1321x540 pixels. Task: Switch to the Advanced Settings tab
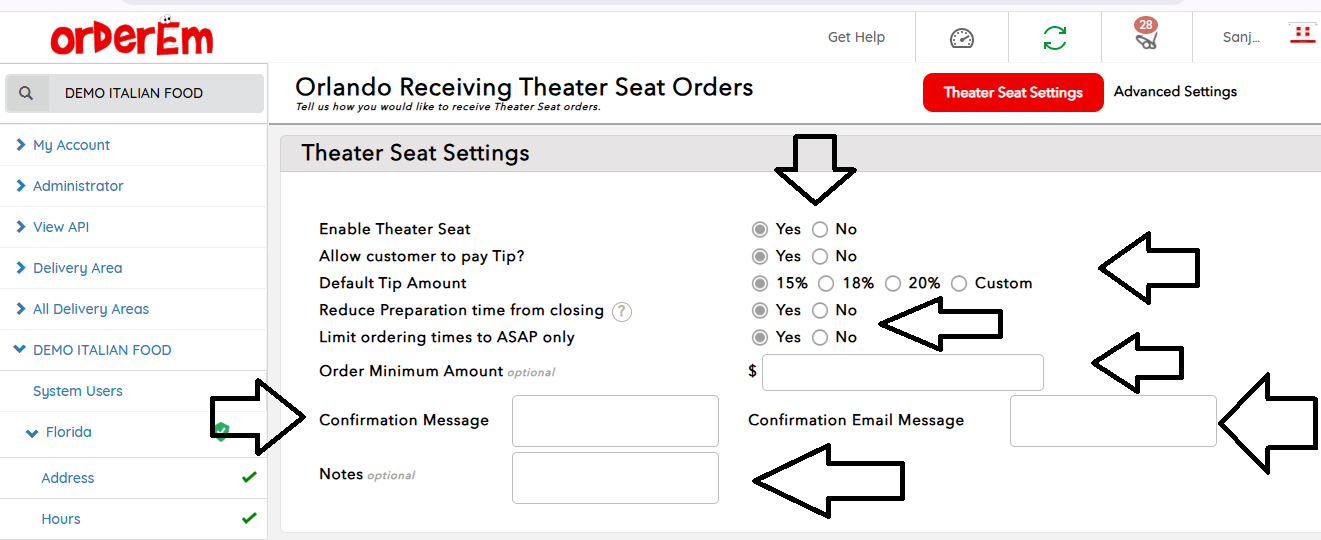click(1175, 92)
